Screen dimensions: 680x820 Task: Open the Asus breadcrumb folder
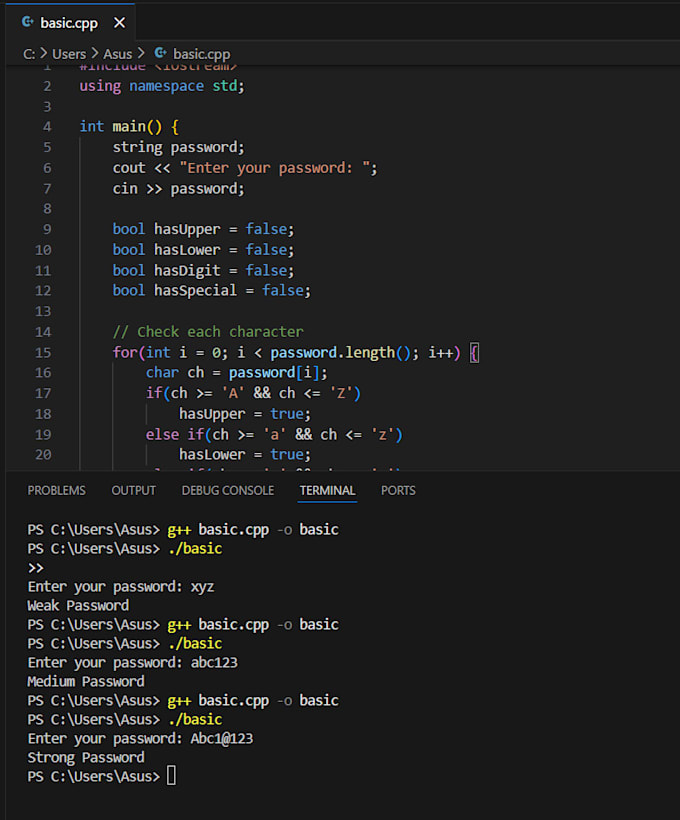(x=118, y=54)
